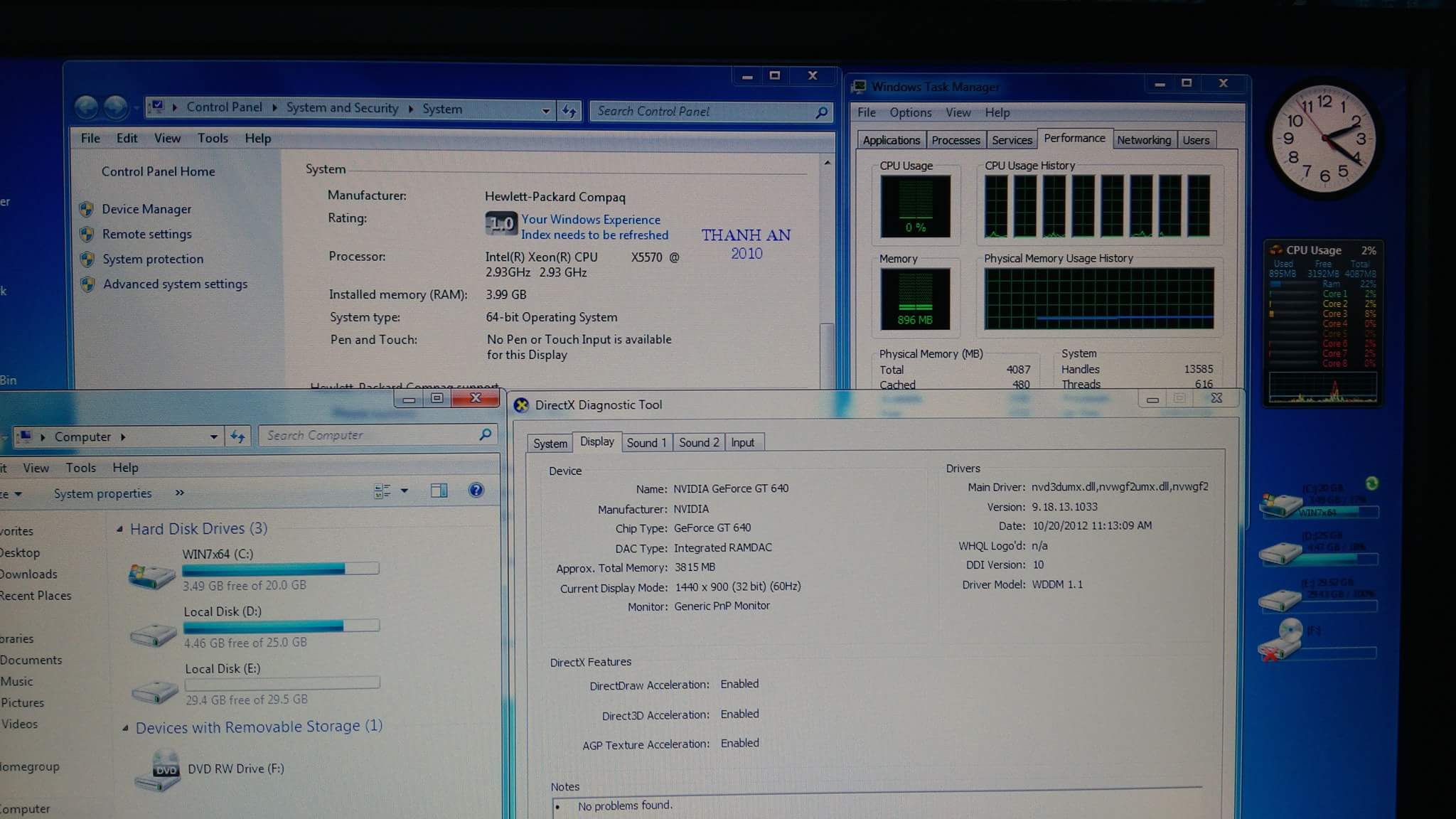Viewport: 1456px width, 819px height.
Task: Click magnifier icon in Search Computer box
Action: [486, 434]
